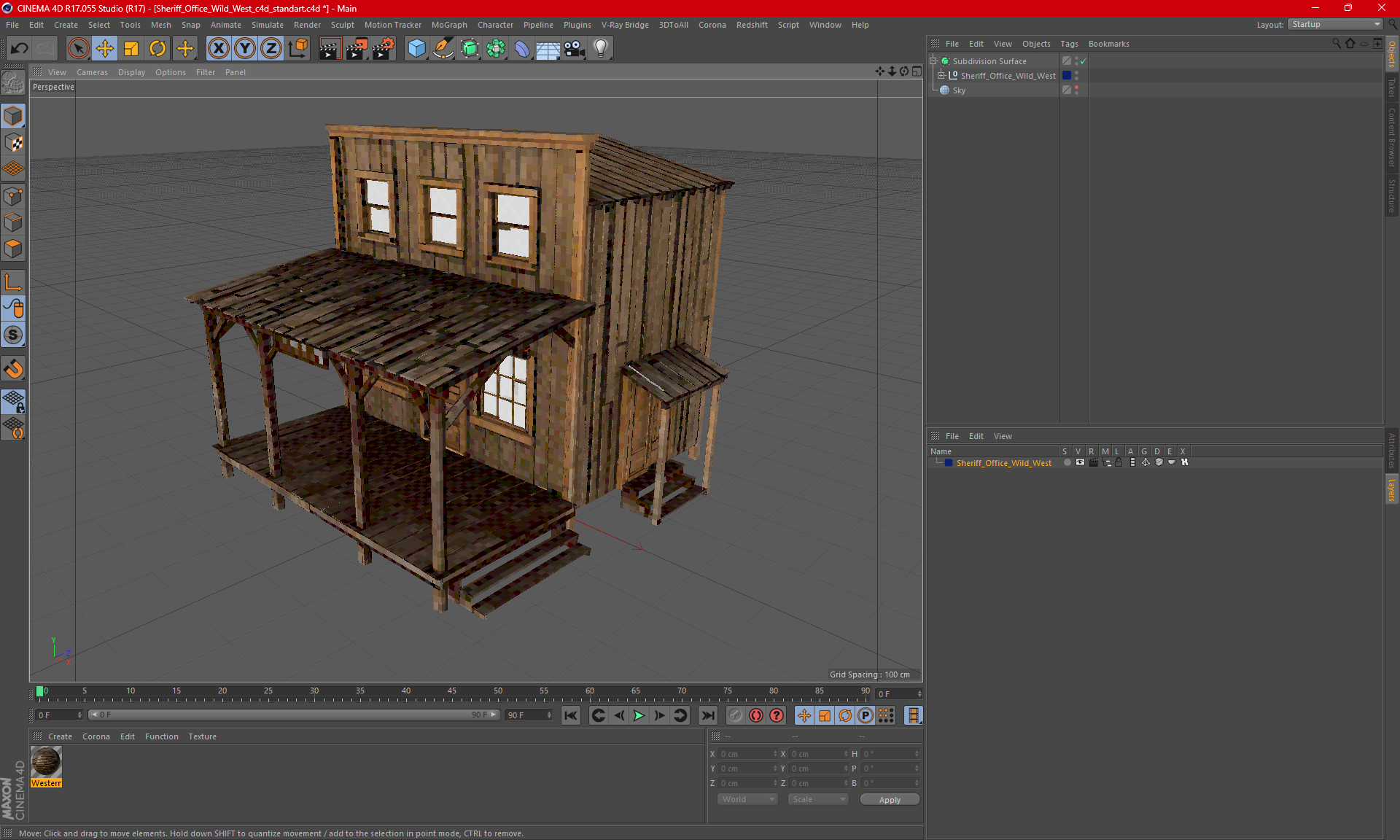Activate the Scale tool
Viewport: 1400px width, 840px height.
[131, 48]
